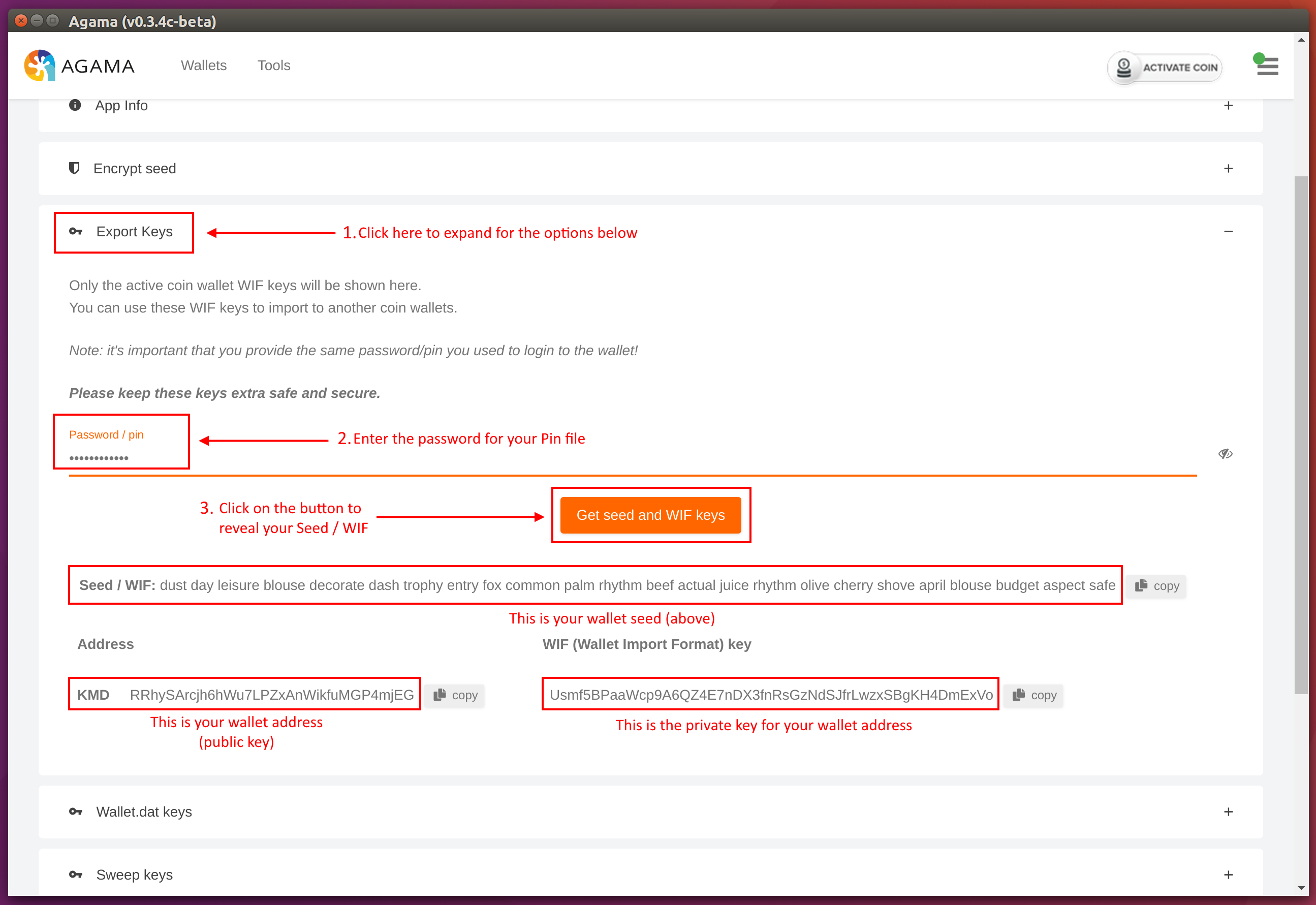Toggle password visibility eye icon

pos(1225,454)
